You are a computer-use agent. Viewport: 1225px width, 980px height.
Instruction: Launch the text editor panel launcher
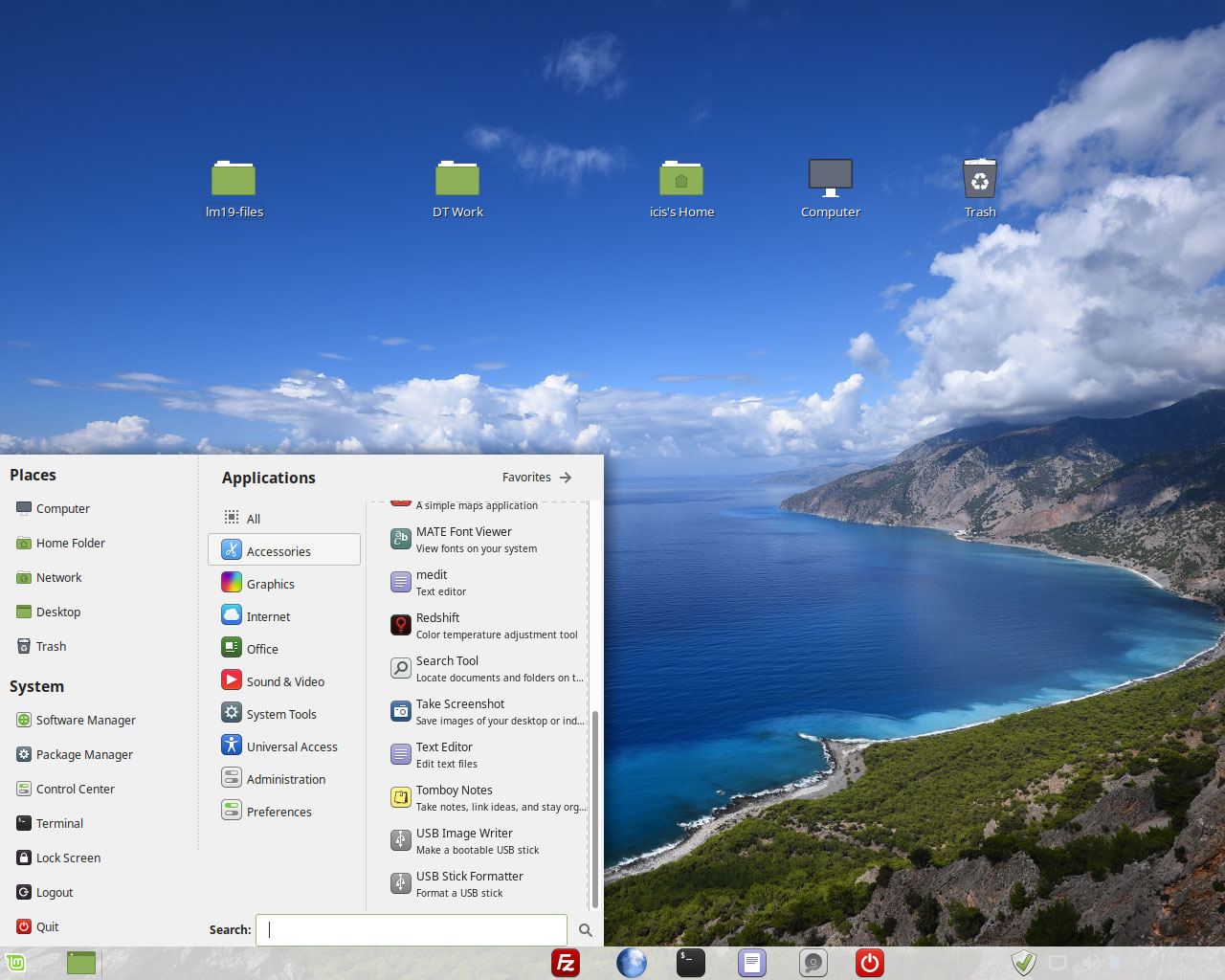751,963
